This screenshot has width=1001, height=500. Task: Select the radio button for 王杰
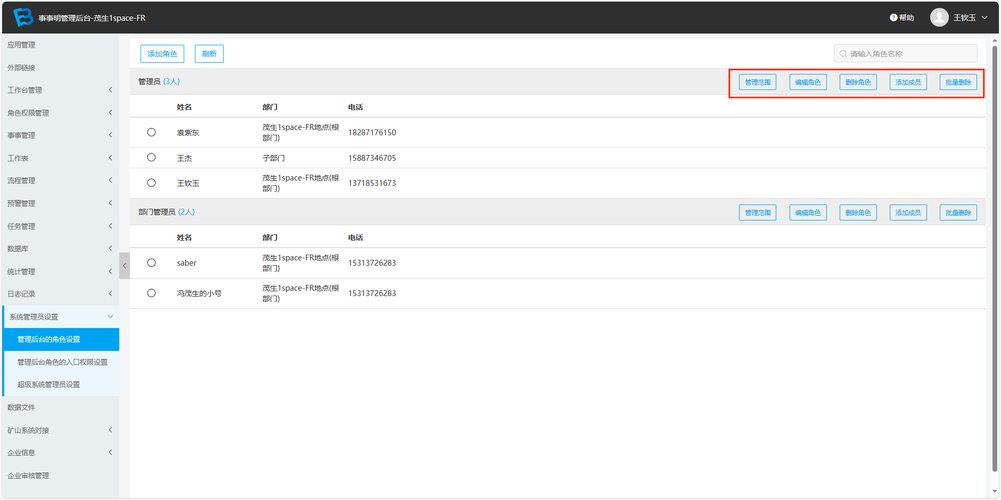point(151,157)
